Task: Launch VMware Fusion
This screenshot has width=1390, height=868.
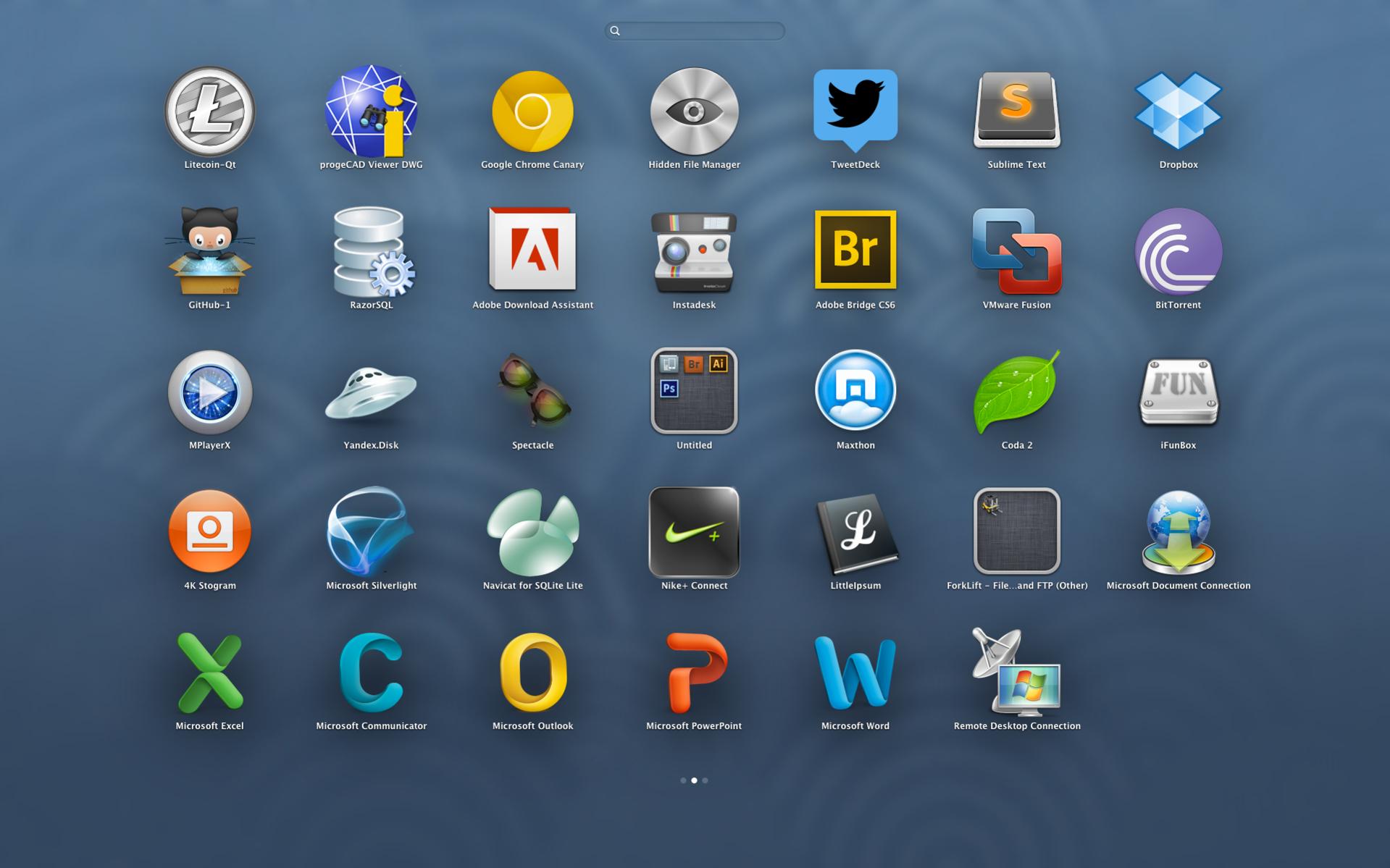Action: click(1016, 251)
